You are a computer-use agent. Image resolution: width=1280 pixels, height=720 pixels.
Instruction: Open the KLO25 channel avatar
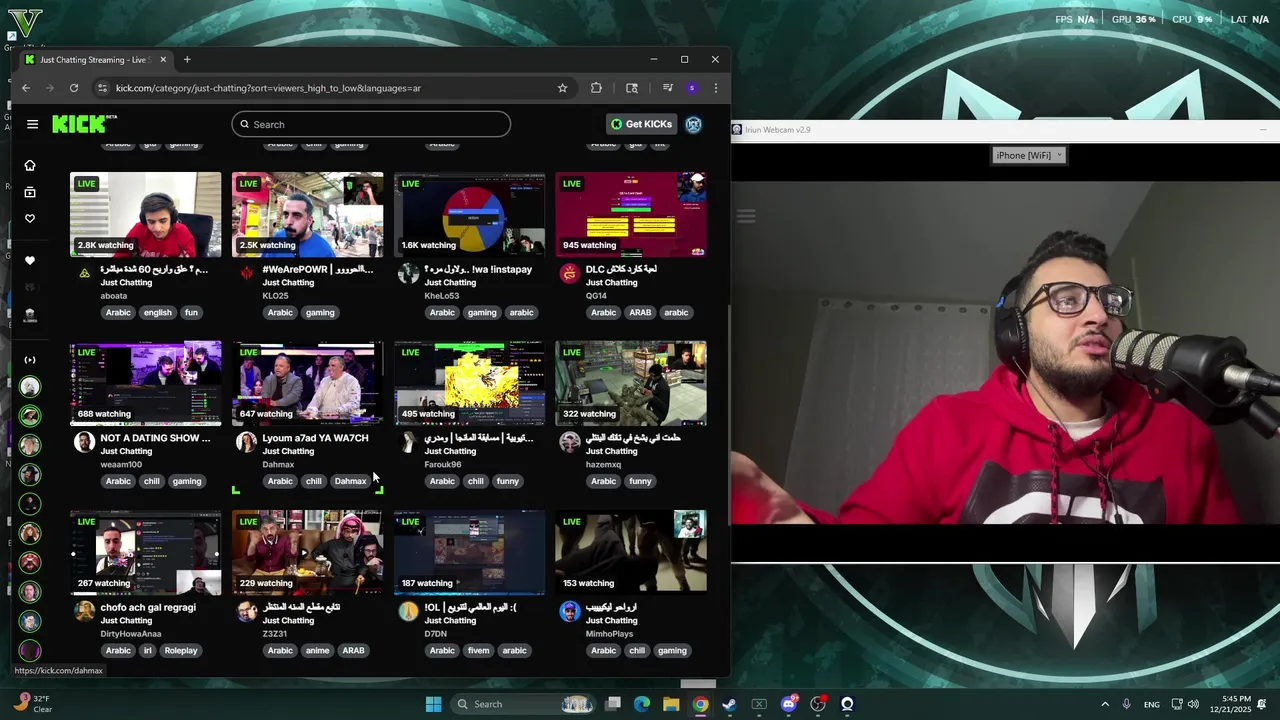pyautogui.click(x=247, y=273)
